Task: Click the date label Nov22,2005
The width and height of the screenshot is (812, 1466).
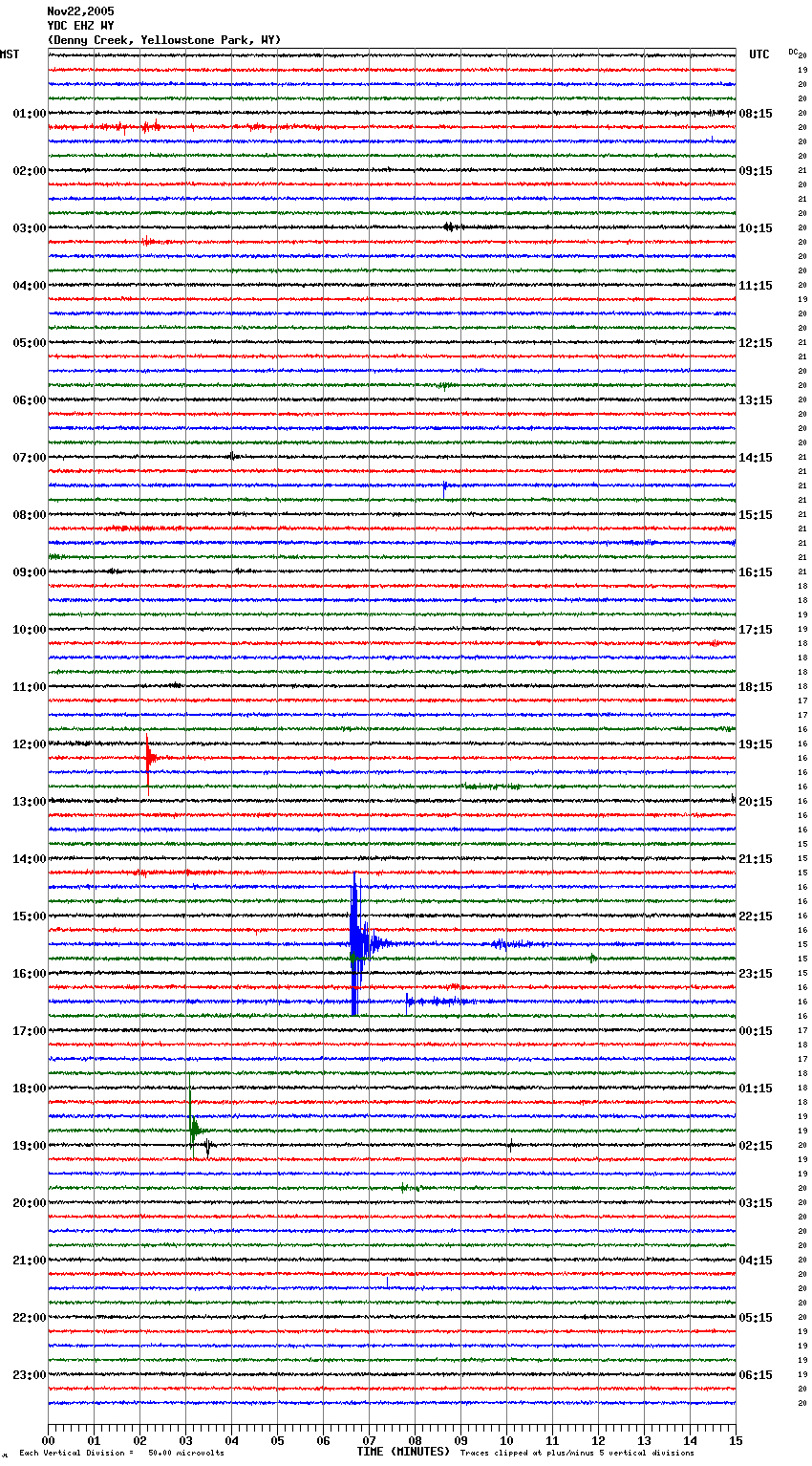Action: click(x=80, y=11)
